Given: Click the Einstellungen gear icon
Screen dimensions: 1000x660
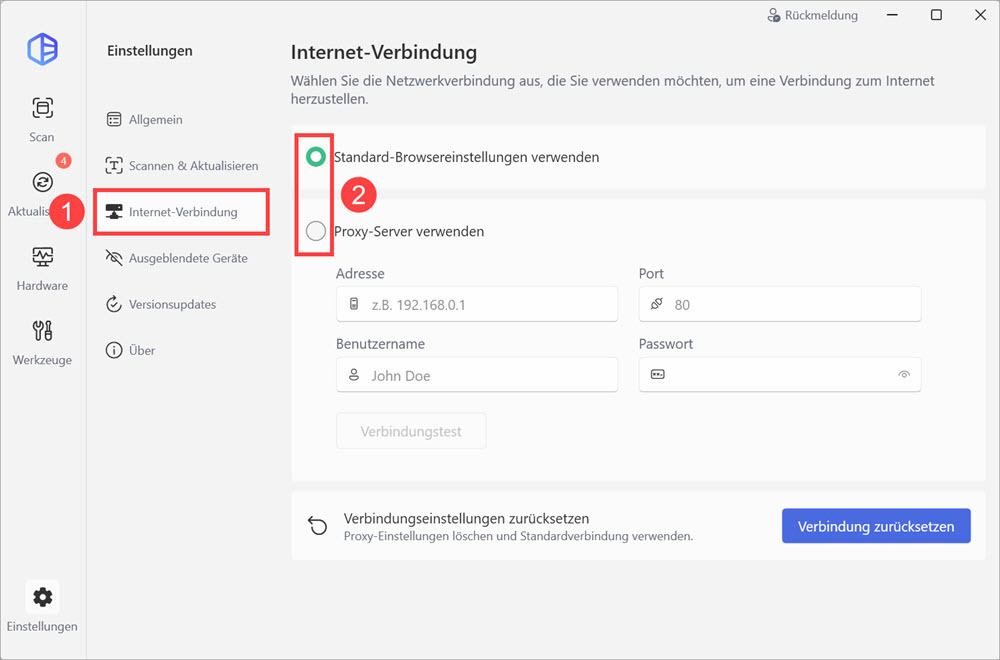Looking at the screenshot, I should click(42, 597).
